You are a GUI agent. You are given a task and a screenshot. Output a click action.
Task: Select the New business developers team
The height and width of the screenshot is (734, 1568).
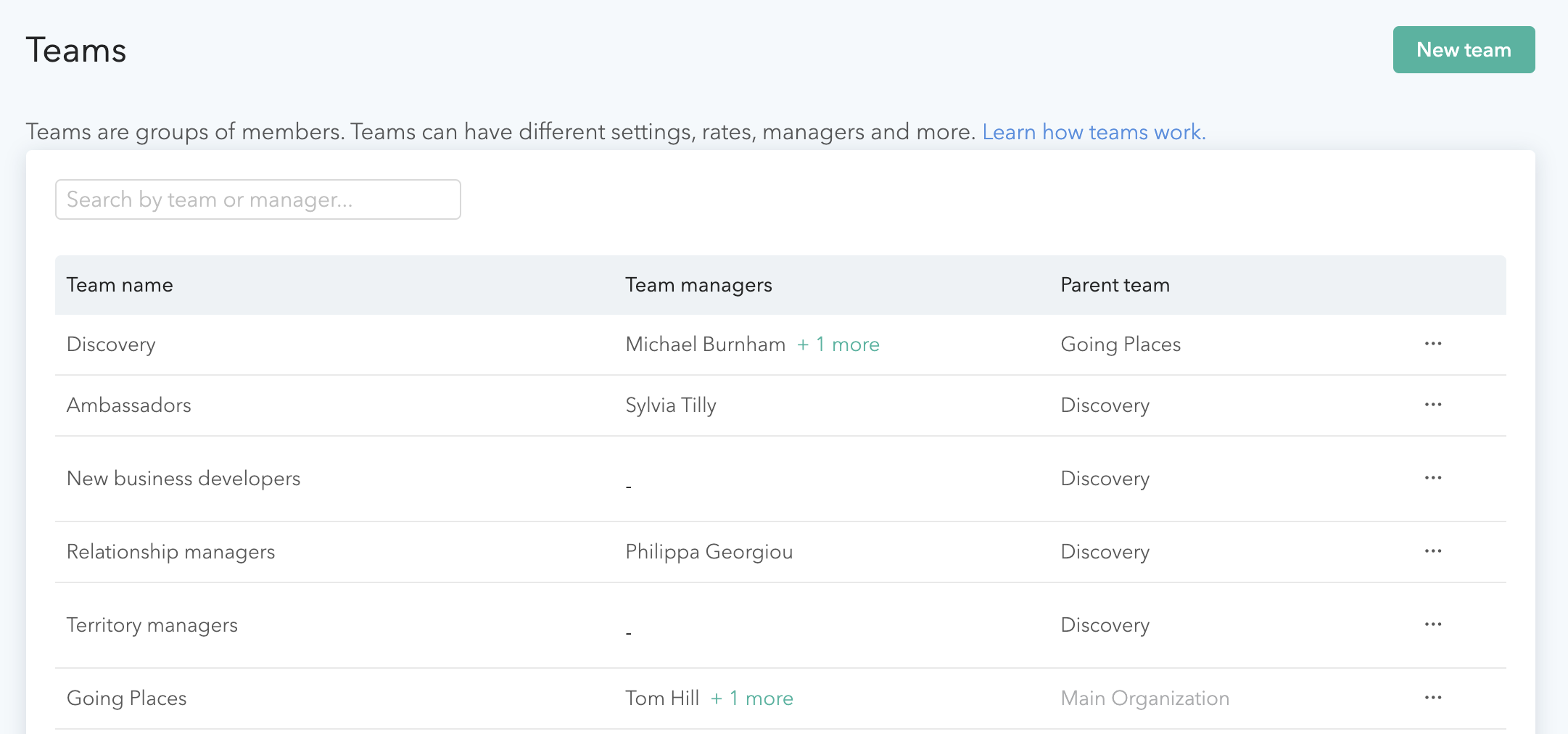coord(183,479)
